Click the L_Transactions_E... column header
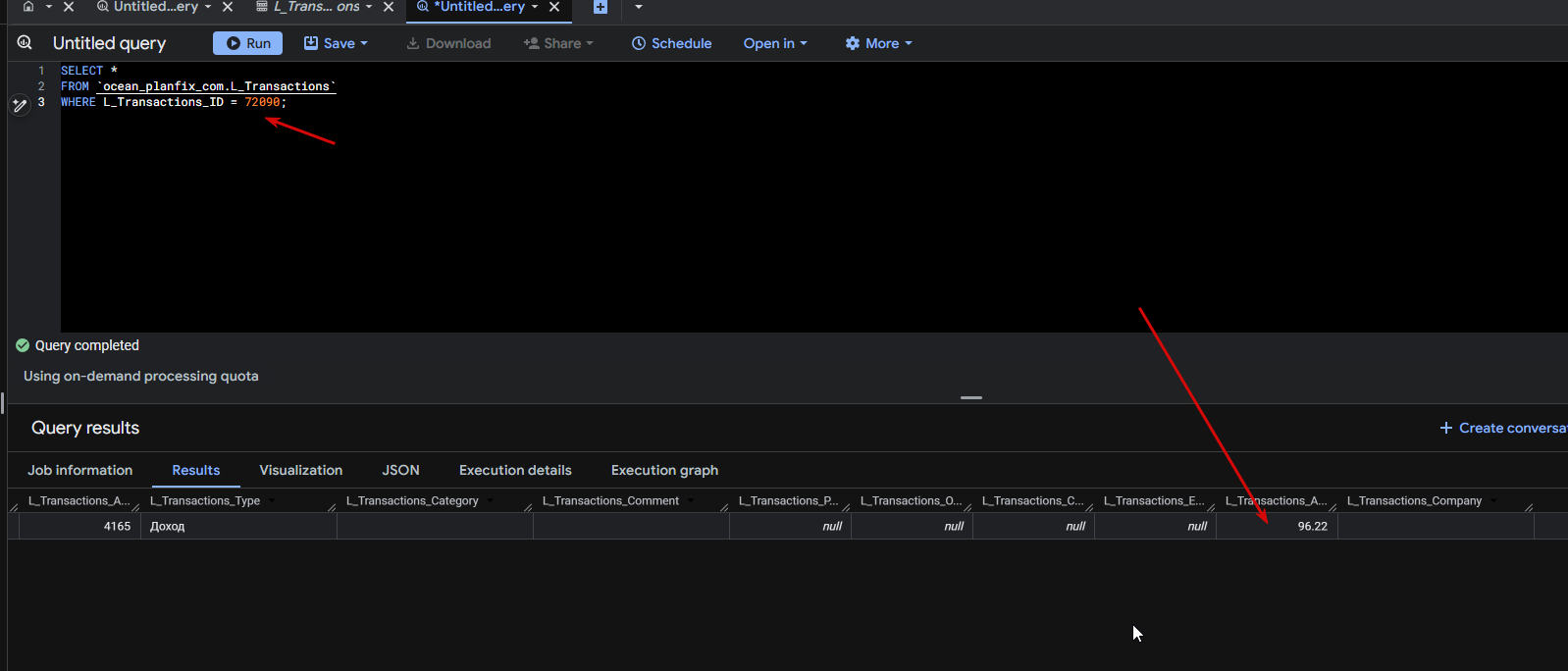The height and width of the screenshot is (671, 1568). pos(1154,500)
